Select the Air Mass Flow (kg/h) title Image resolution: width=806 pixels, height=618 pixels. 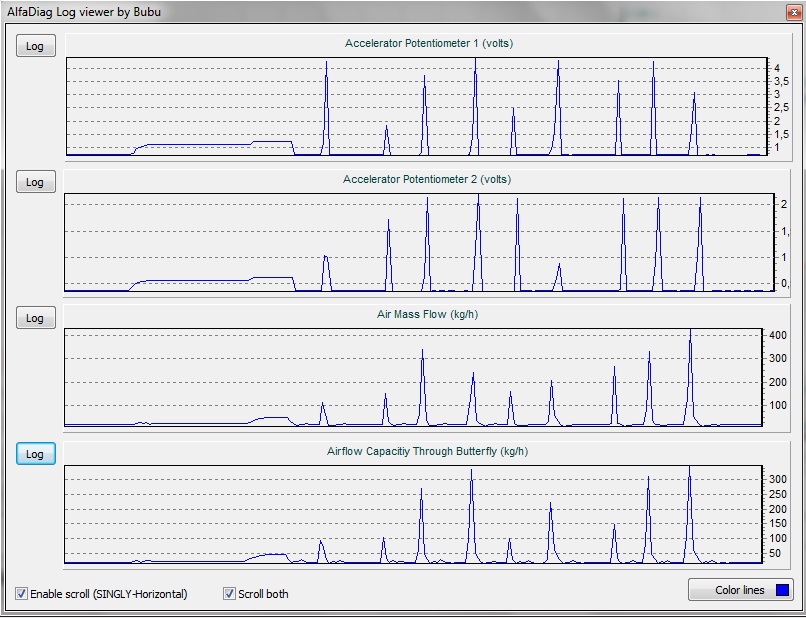click(427, 314)
